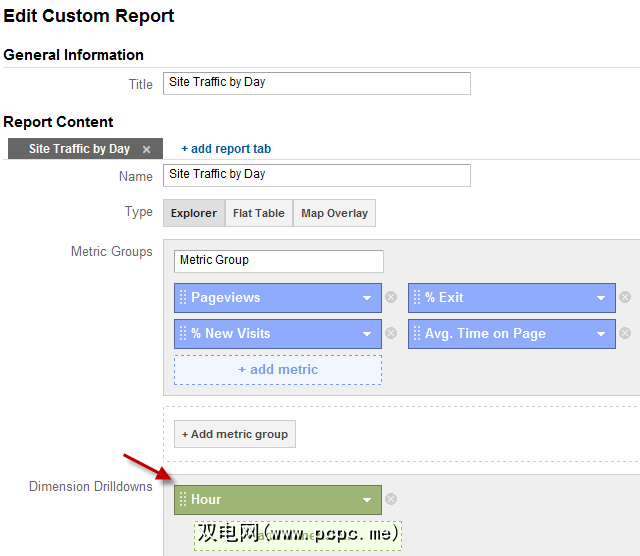Remove the % Exit metric
640x556 pixels.
[625, 297]
